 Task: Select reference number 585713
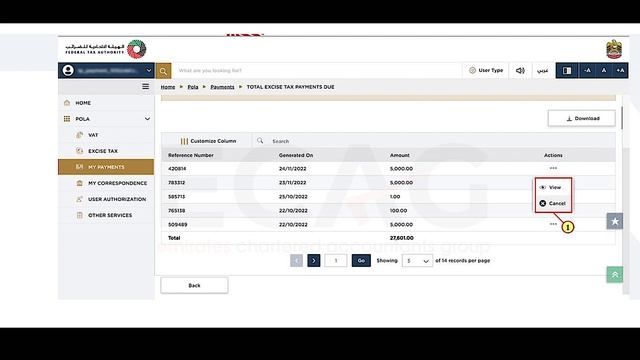(177, 196)
